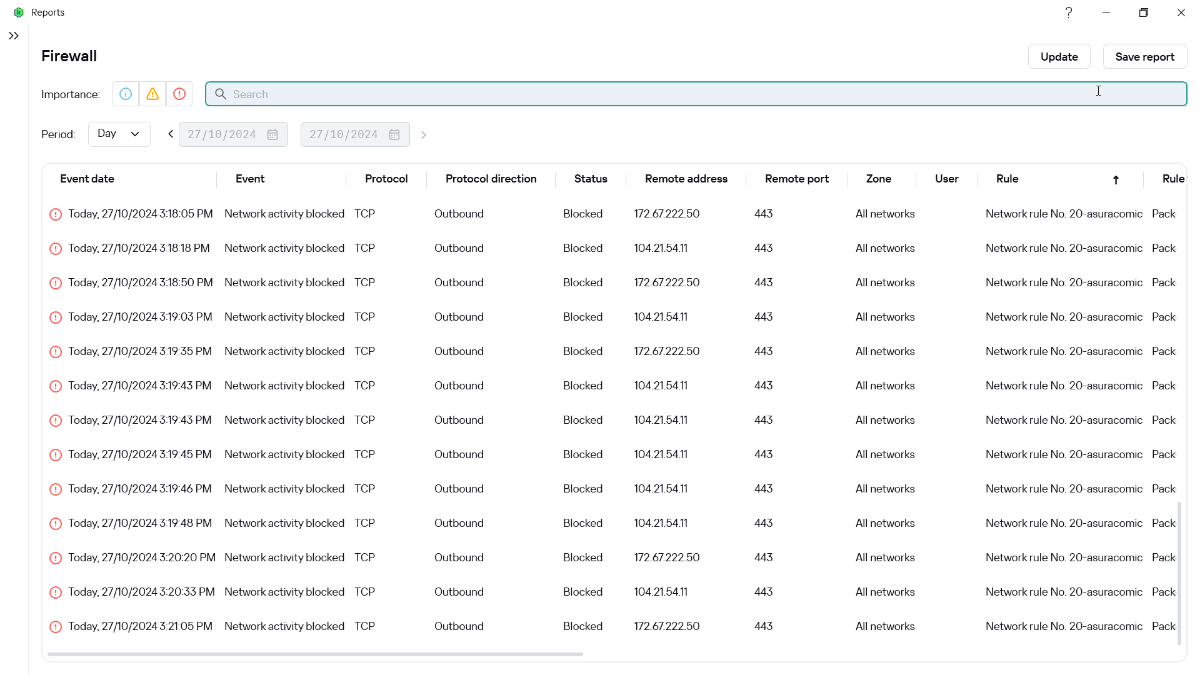The image size is (1200, 675).
Task: Click the vertical scrollbar of the event list
Action: 1180,573
